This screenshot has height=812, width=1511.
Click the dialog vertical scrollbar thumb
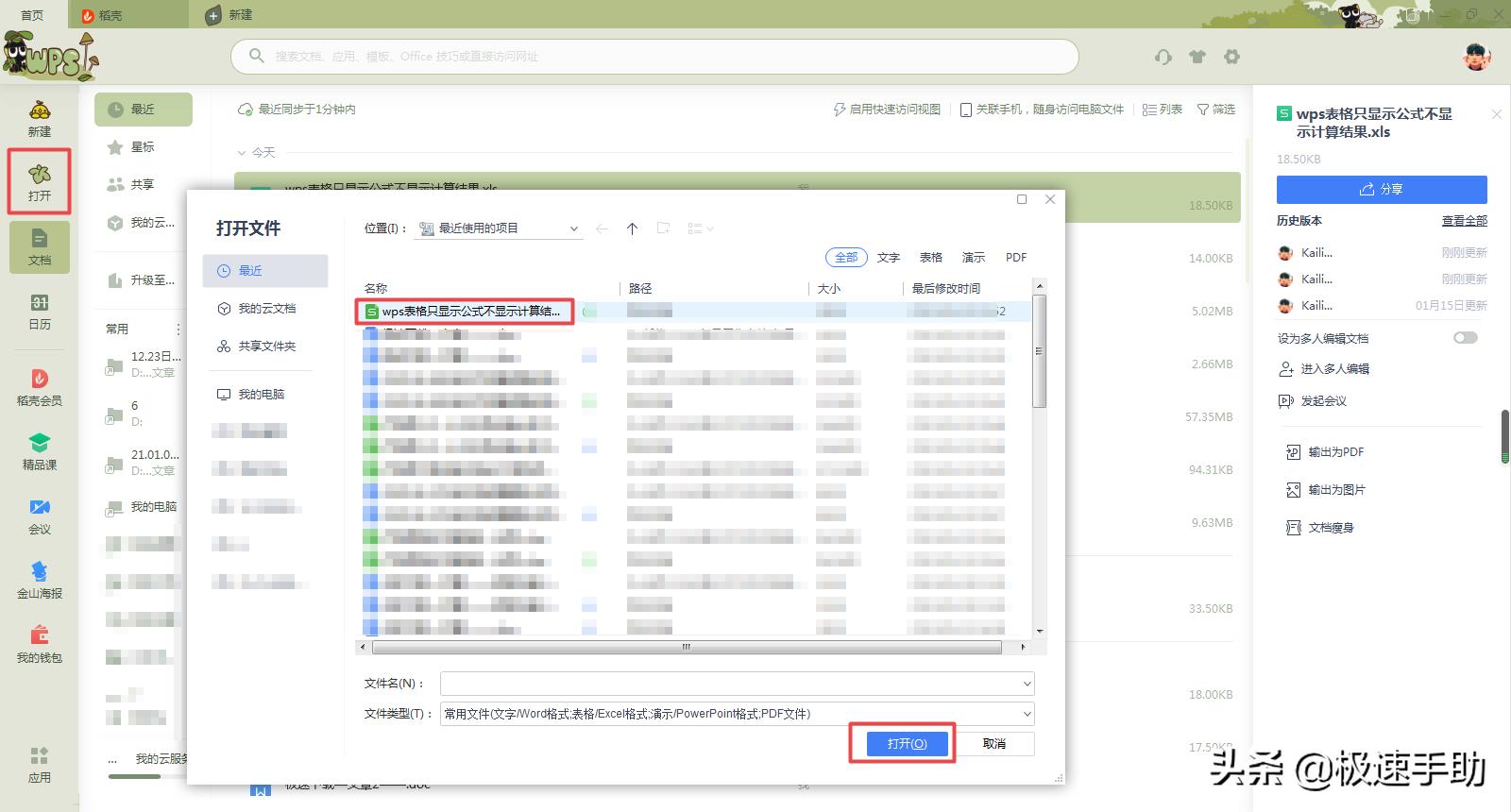(1040, 351)
